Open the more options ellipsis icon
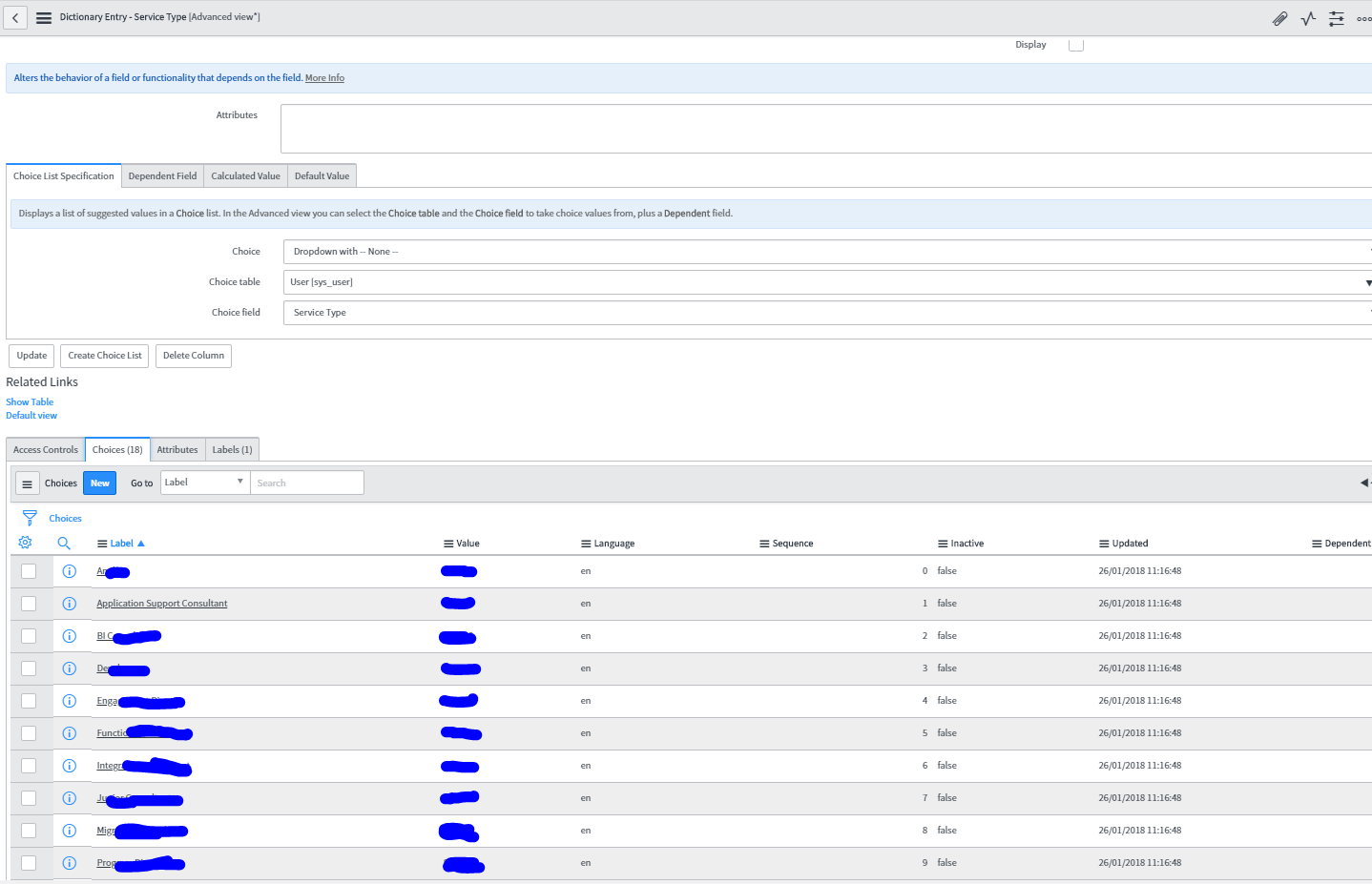Screen dimensions: 1372x884 [1364, 18]
